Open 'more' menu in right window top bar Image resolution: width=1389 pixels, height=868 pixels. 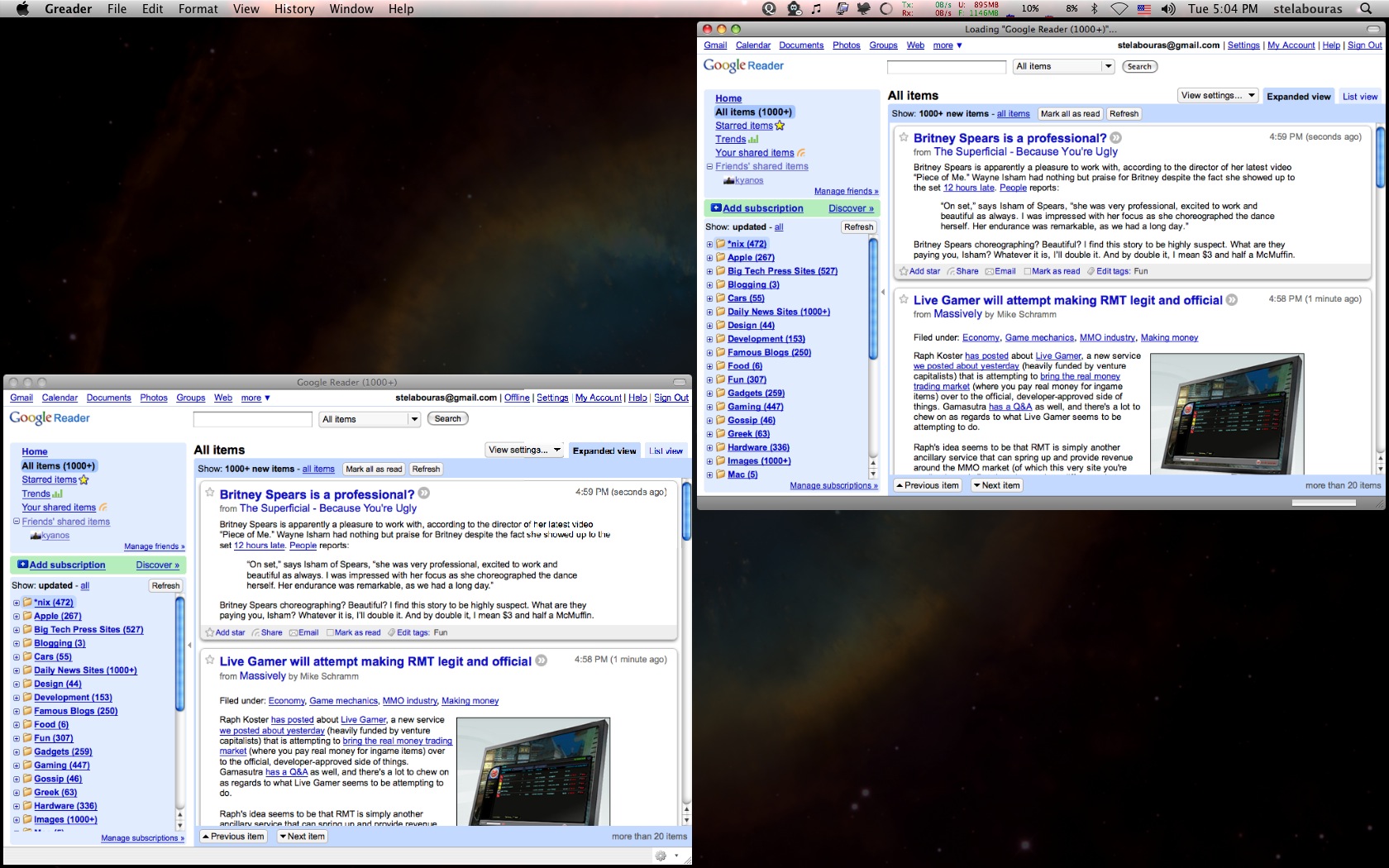pyautogui.click(x=947, y=45)
